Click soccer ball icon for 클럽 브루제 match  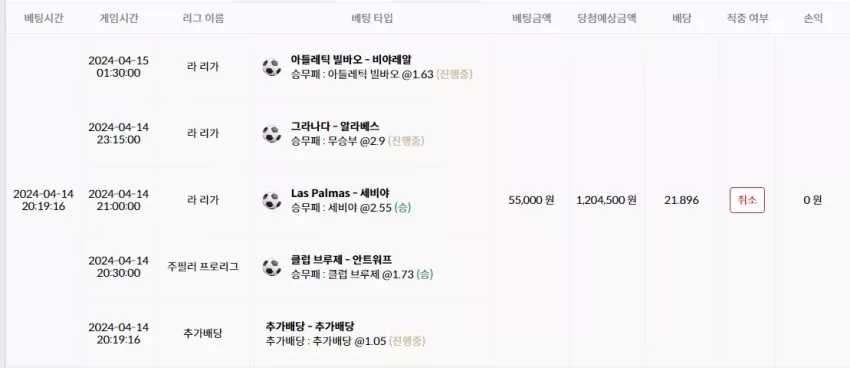272,267
